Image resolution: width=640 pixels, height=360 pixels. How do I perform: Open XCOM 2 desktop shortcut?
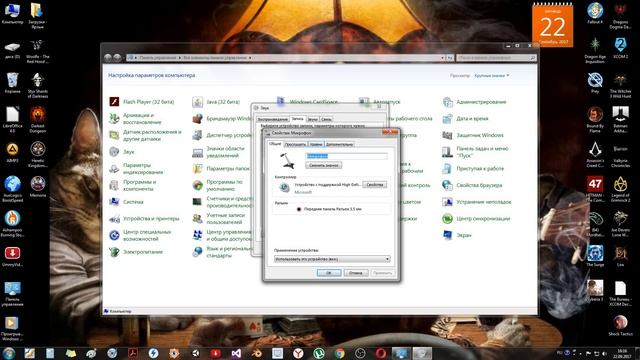tap(620, 48)
